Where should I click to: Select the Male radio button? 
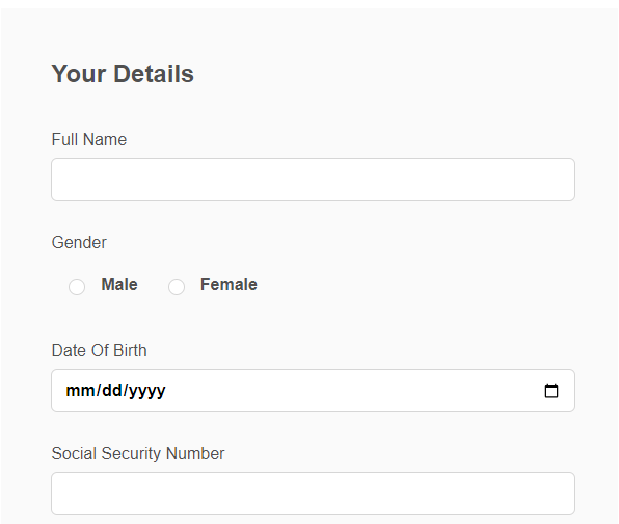pyautogui.click(x=77, y=287)
